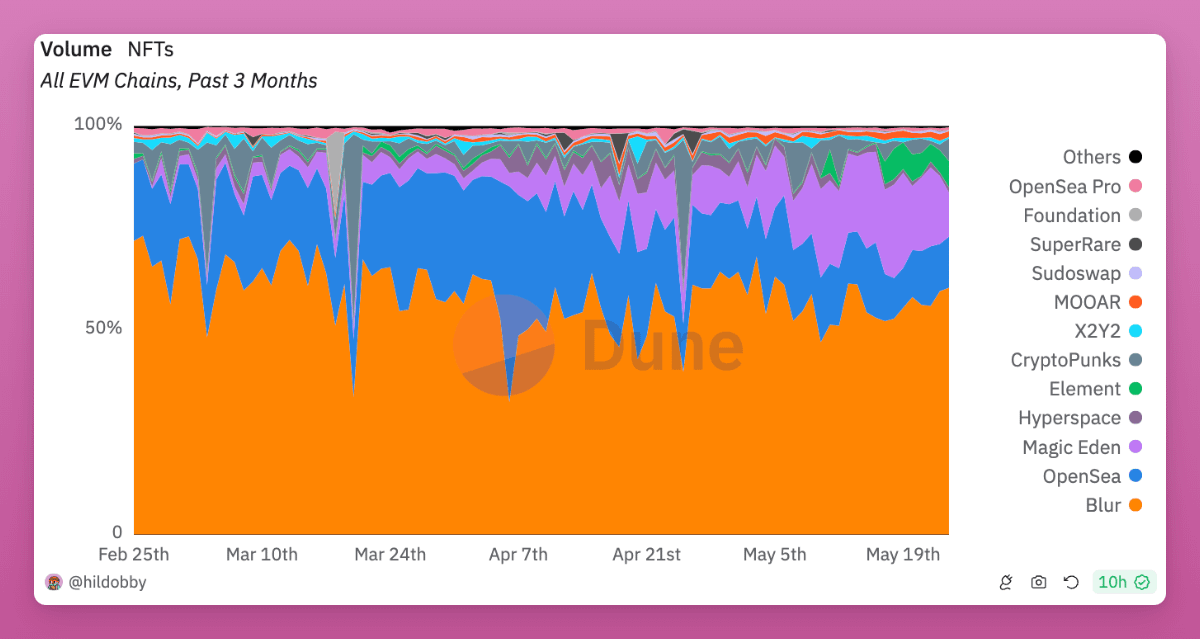
Task: Click the "May 19th" x-axis label
Action: click(903, 554)
